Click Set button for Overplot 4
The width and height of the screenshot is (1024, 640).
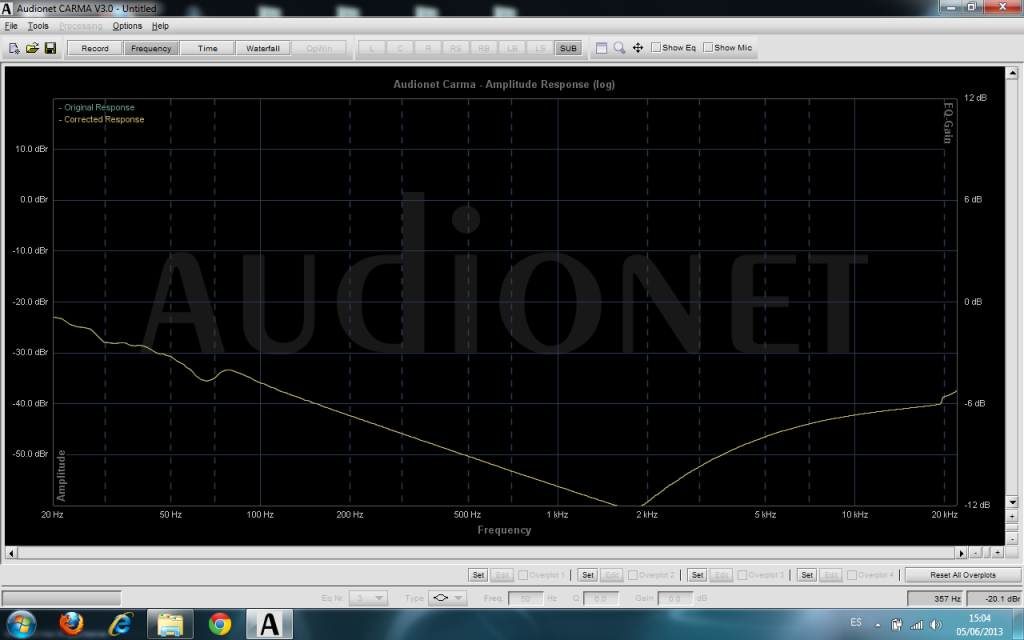[807, 575]
